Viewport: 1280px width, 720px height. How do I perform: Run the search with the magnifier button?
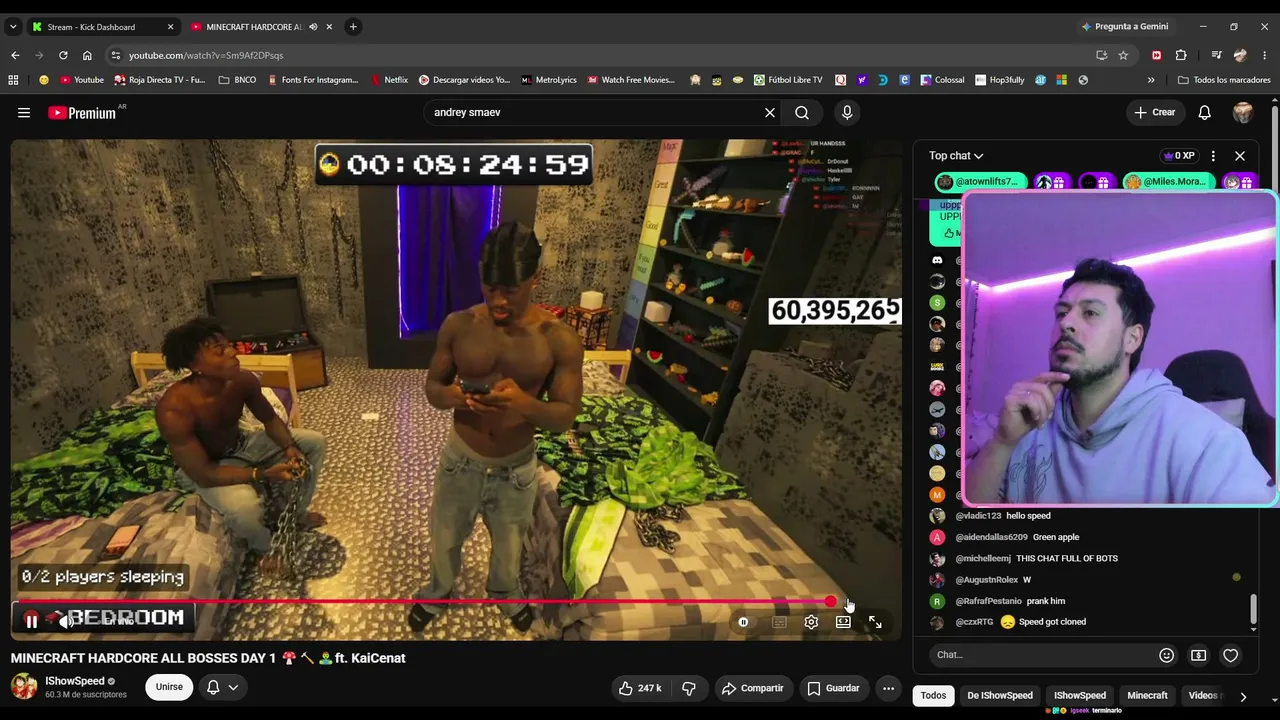(802, 113)
